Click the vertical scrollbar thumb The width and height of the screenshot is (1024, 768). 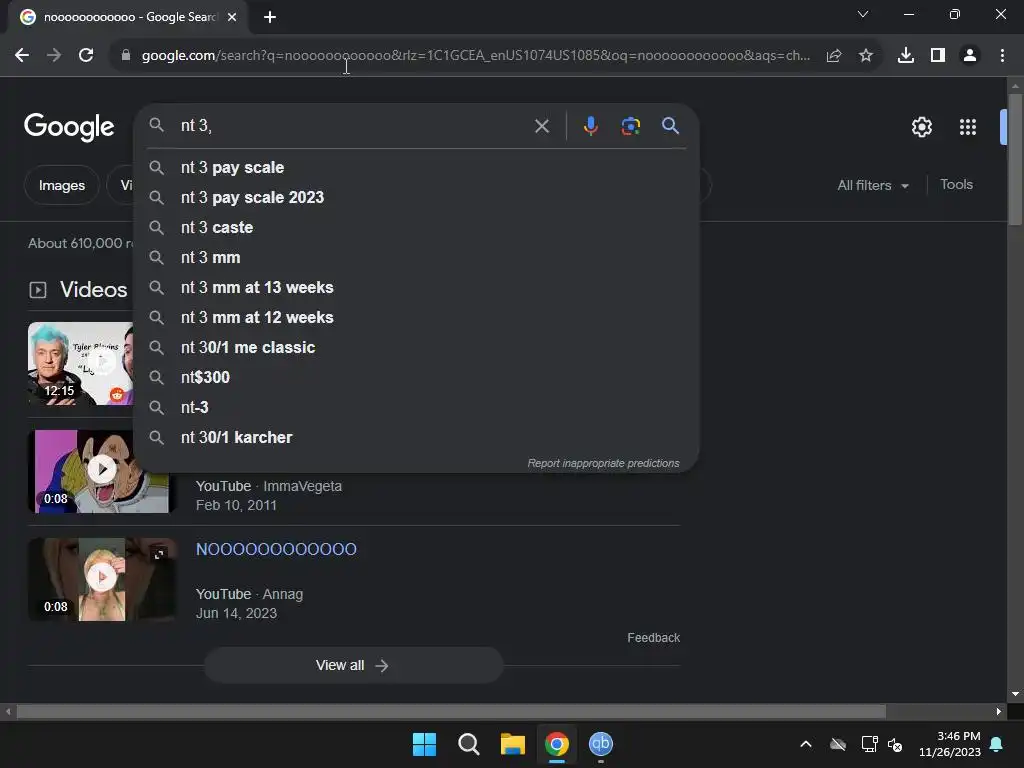pyautogui.click(x=1015, y=160)
